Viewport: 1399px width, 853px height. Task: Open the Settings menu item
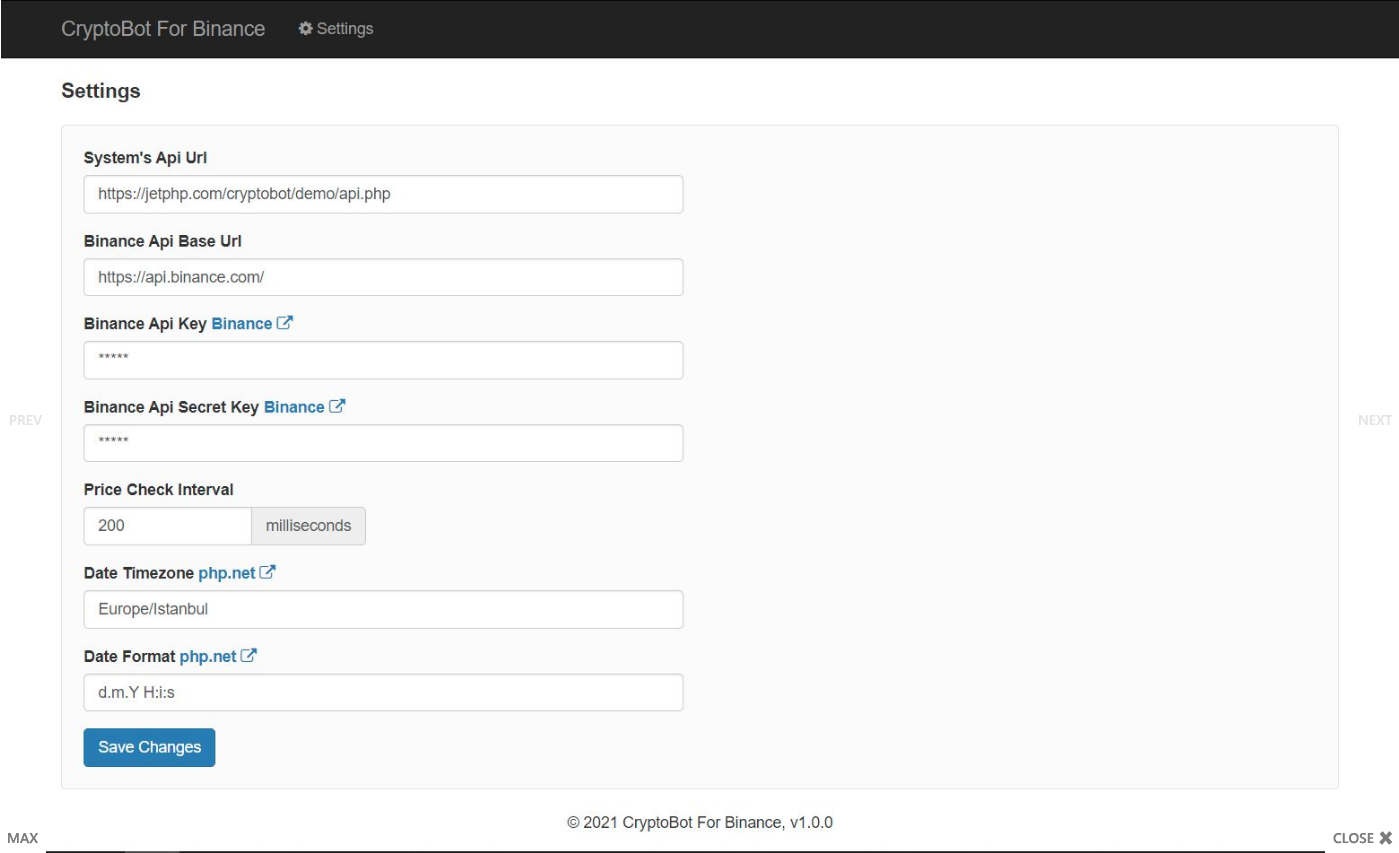344,29
